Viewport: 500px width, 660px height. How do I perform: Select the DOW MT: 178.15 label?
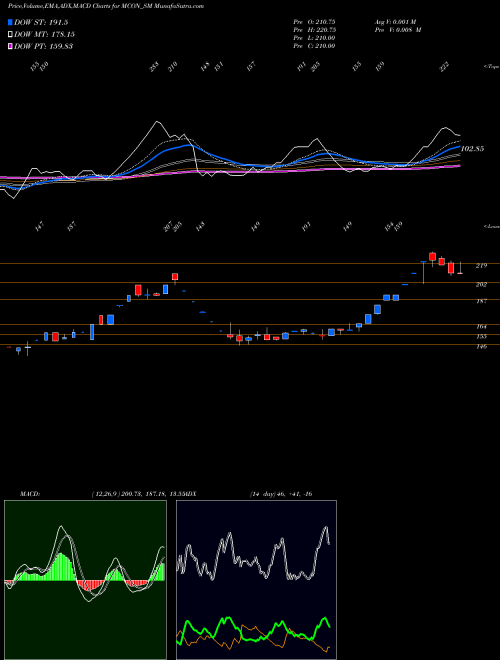[x=45, y=34]
